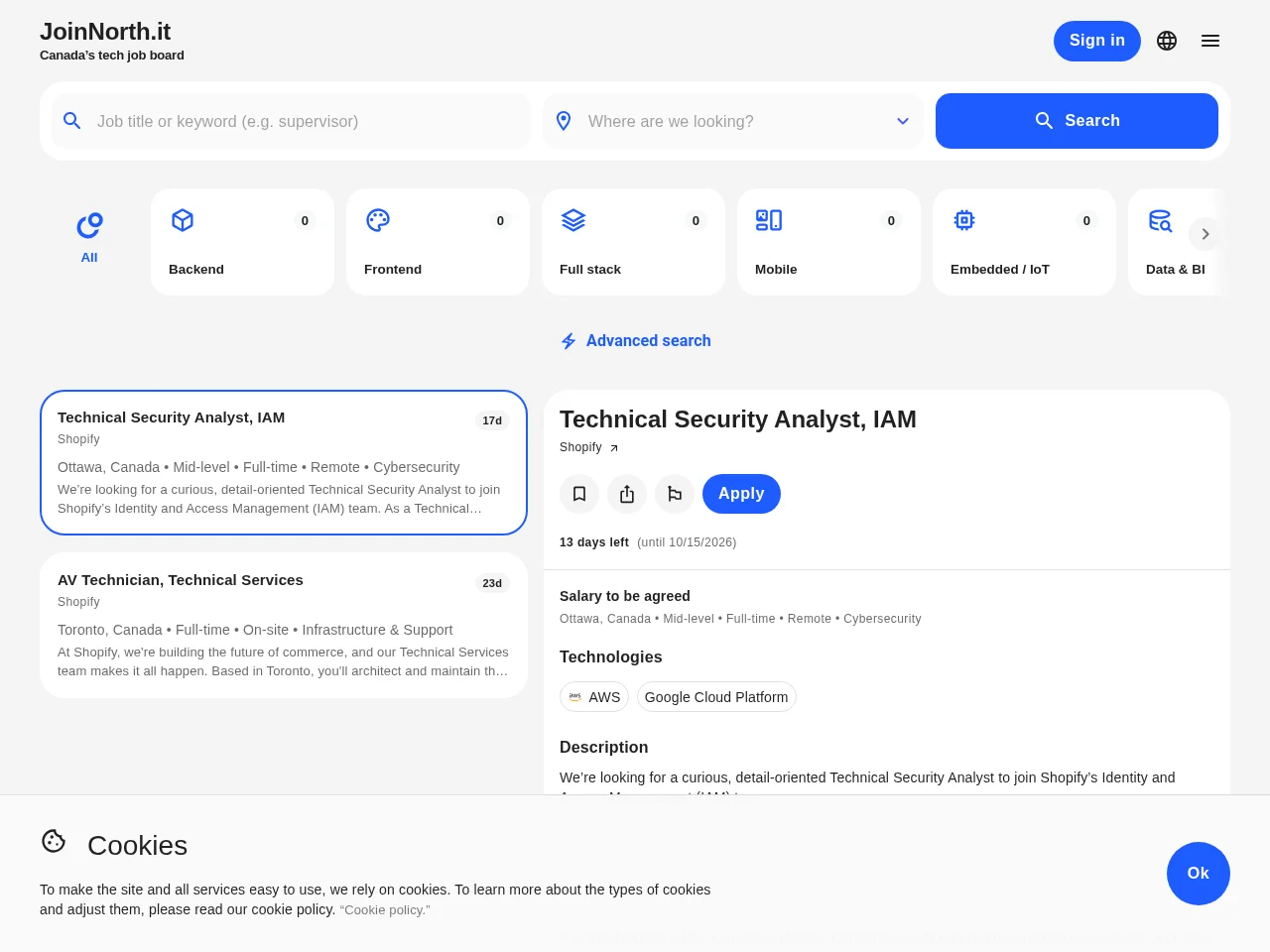Click the JoinNorth.it logo
Image resolution: width=1270 pixels, height=952 pixels.
(105, 32)
